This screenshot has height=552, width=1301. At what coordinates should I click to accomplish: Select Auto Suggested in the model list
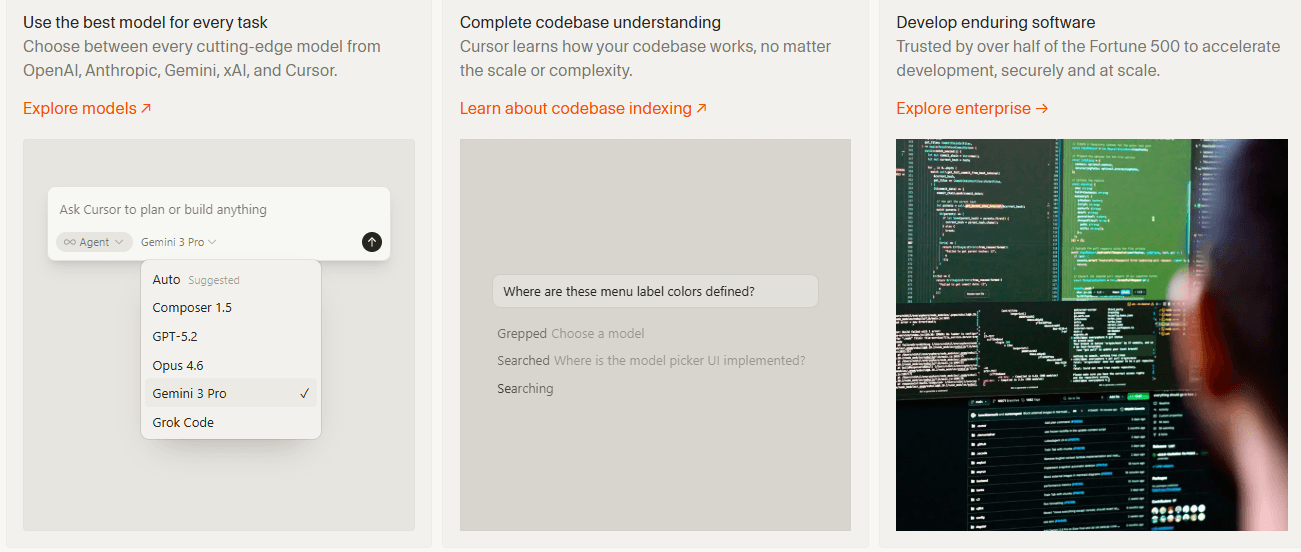coord(196,280)
